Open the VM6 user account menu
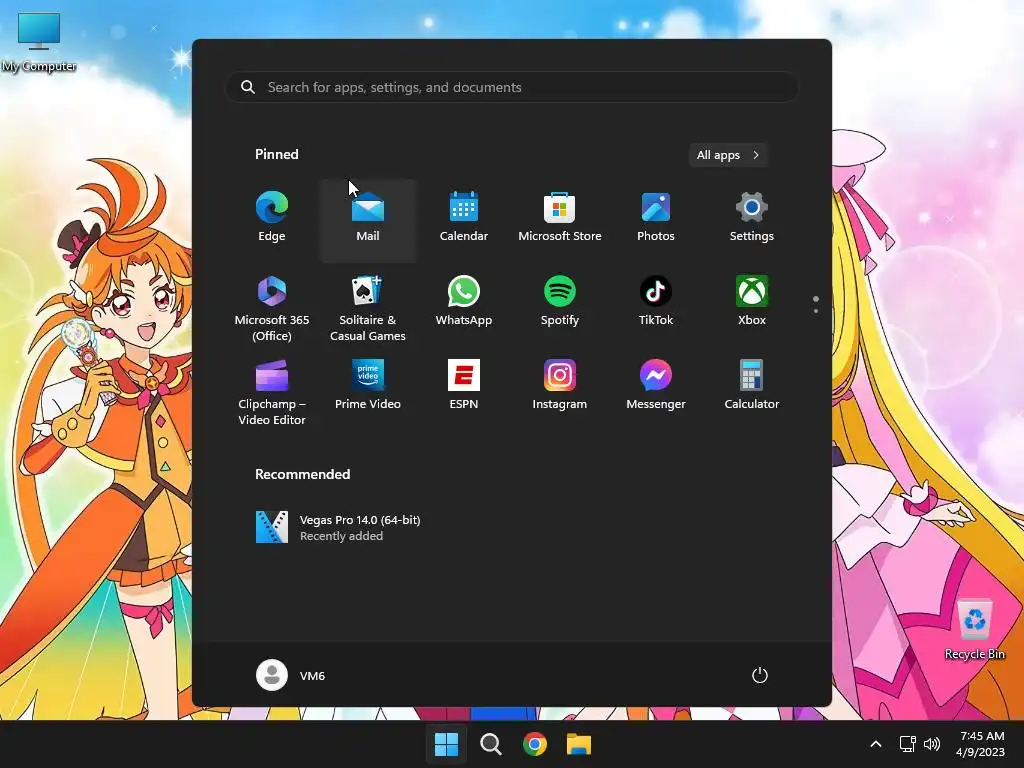 [x=291, y=675]
